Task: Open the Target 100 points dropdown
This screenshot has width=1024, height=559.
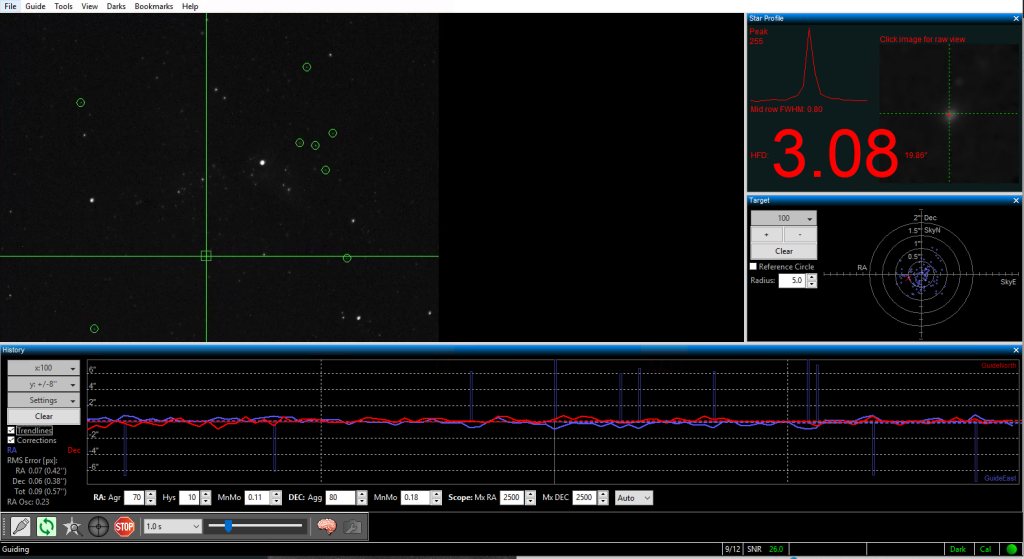Action: click(784, 218)
